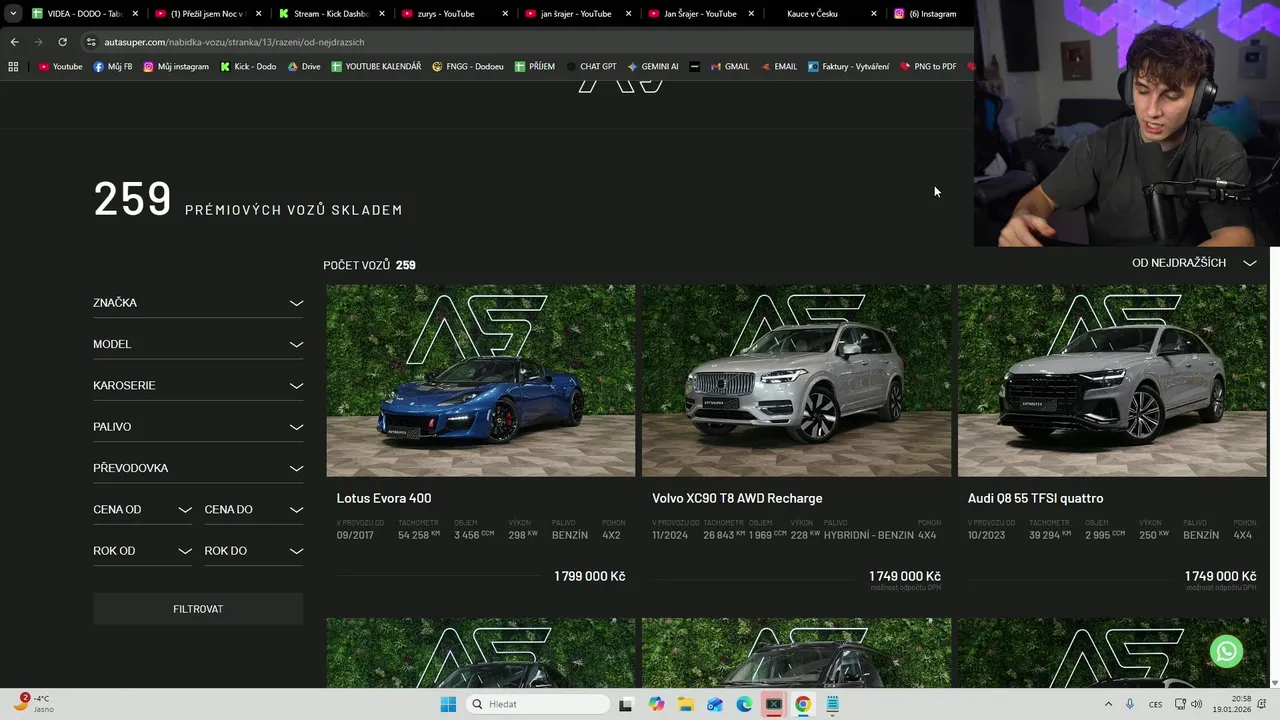Image resolution: width=1280 pixels, height=720 pixels.
Task: Open the CENA OD dropdown
Action: 142,509
